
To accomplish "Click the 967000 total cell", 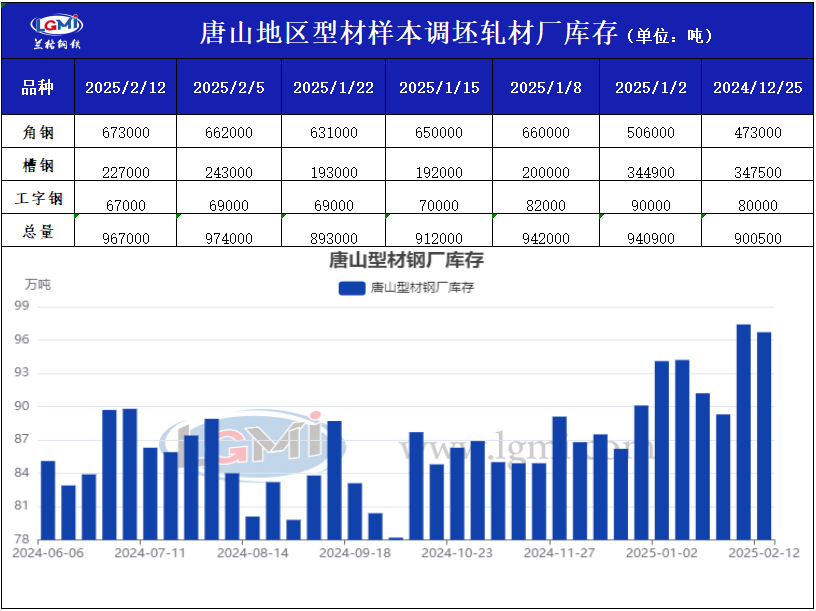I will (125, 238).
